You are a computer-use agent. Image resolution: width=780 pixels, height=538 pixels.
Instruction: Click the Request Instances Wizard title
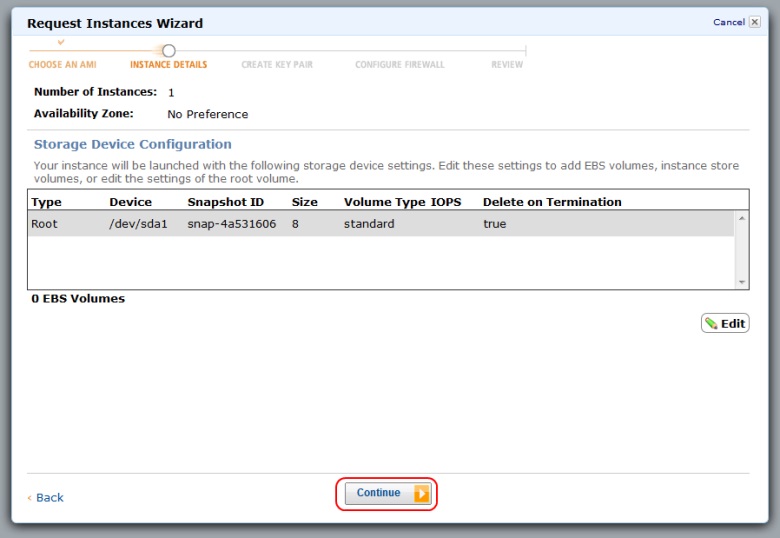(x=115, y=23)
